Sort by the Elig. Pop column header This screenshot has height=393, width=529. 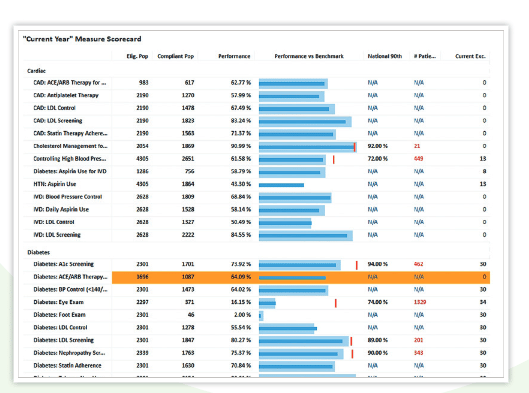[x=137, y=56]
